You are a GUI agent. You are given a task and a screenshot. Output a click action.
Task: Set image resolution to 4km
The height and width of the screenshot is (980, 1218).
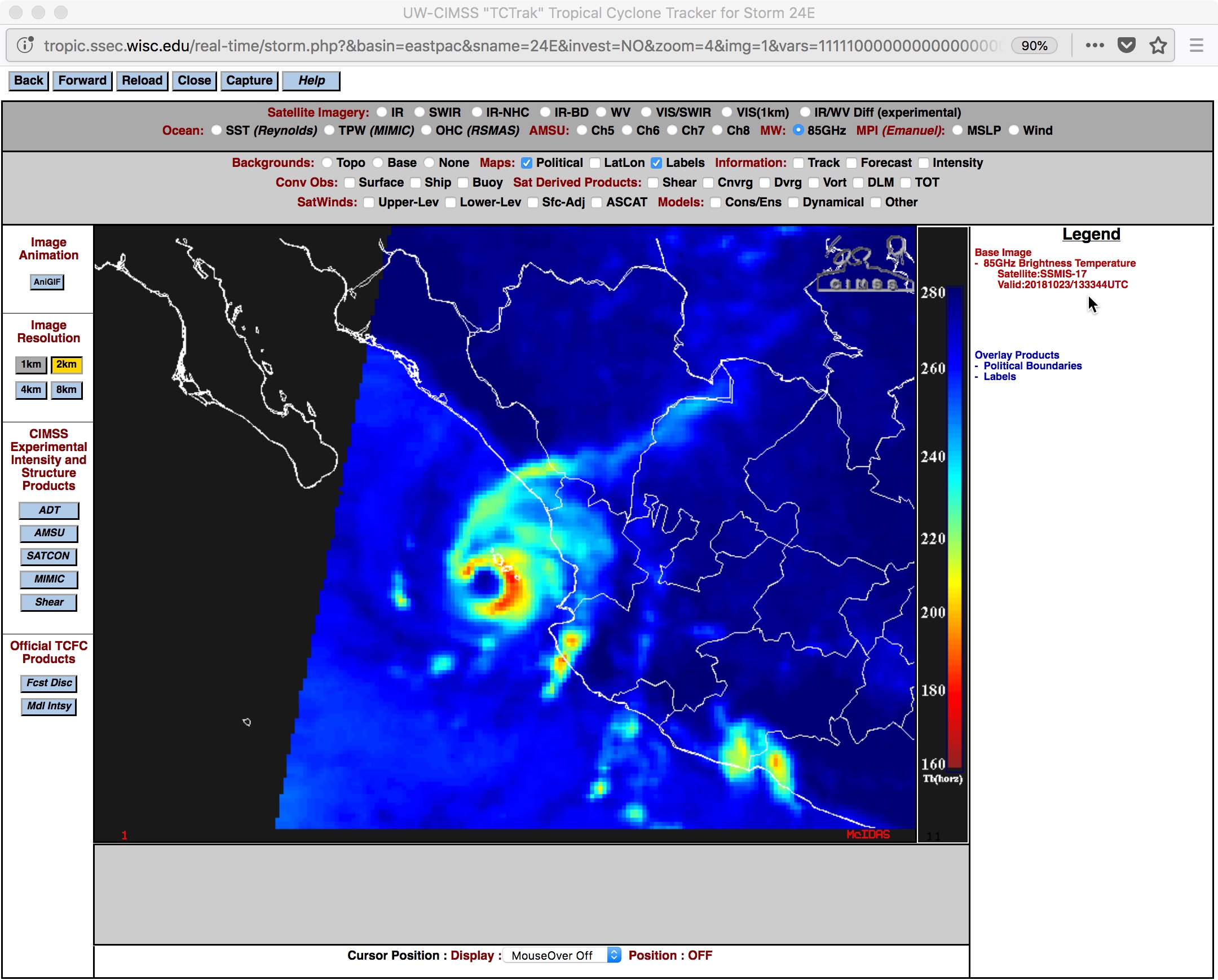[x=31, y=390]
